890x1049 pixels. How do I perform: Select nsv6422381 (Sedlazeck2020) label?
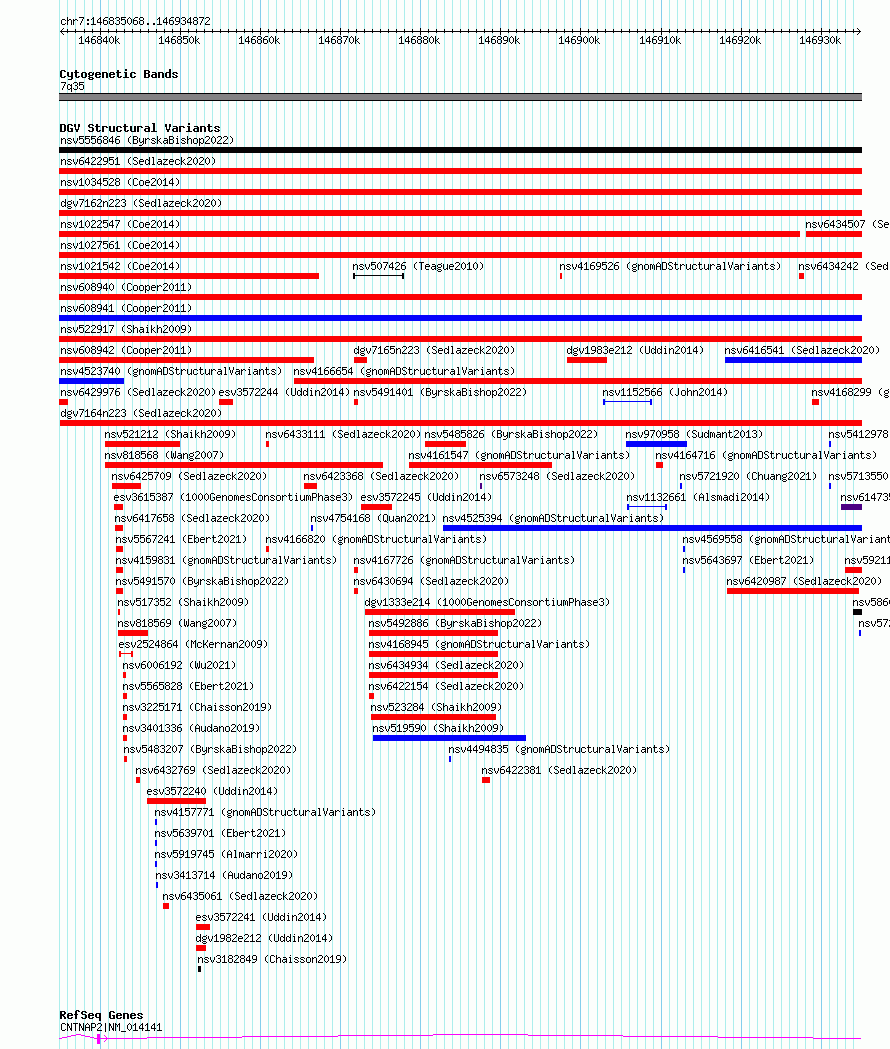[559, 770]
